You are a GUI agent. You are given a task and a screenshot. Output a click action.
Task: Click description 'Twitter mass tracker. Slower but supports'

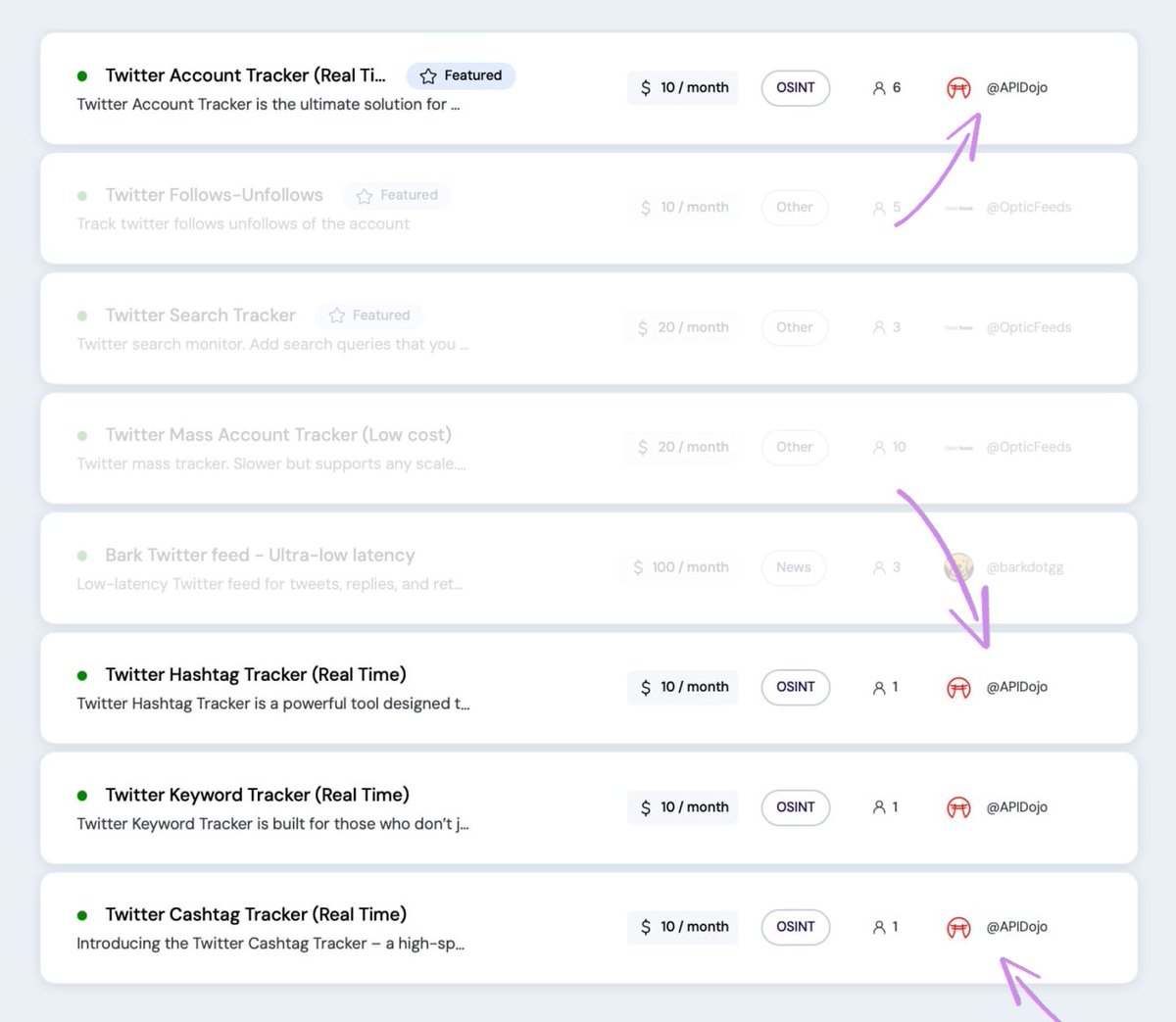tap(271, 464)
